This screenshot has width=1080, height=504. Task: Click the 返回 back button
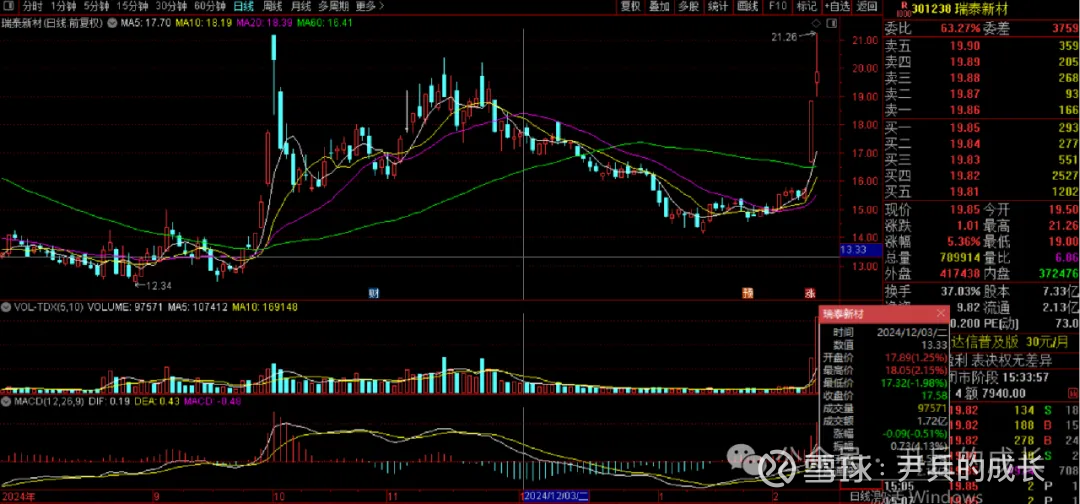(867, 6)
